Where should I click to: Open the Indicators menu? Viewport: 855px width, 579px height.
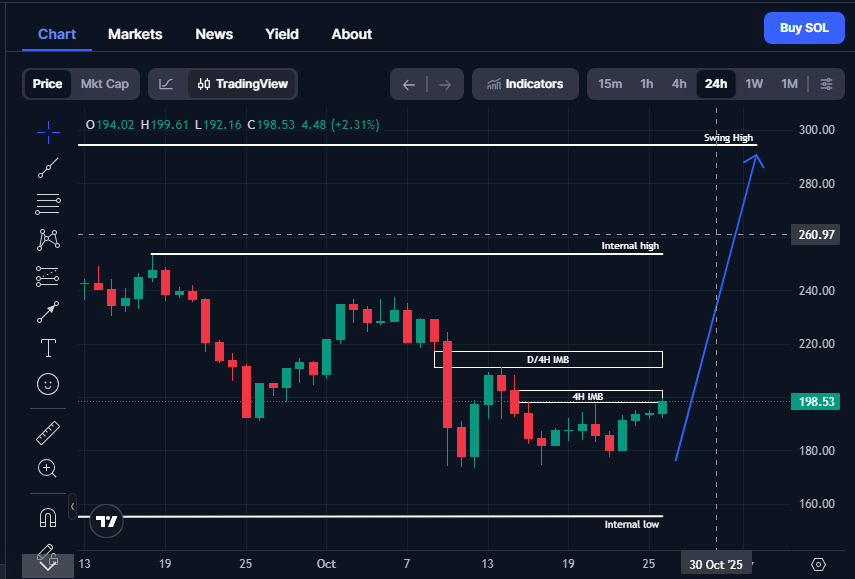(x=525, y=84)
